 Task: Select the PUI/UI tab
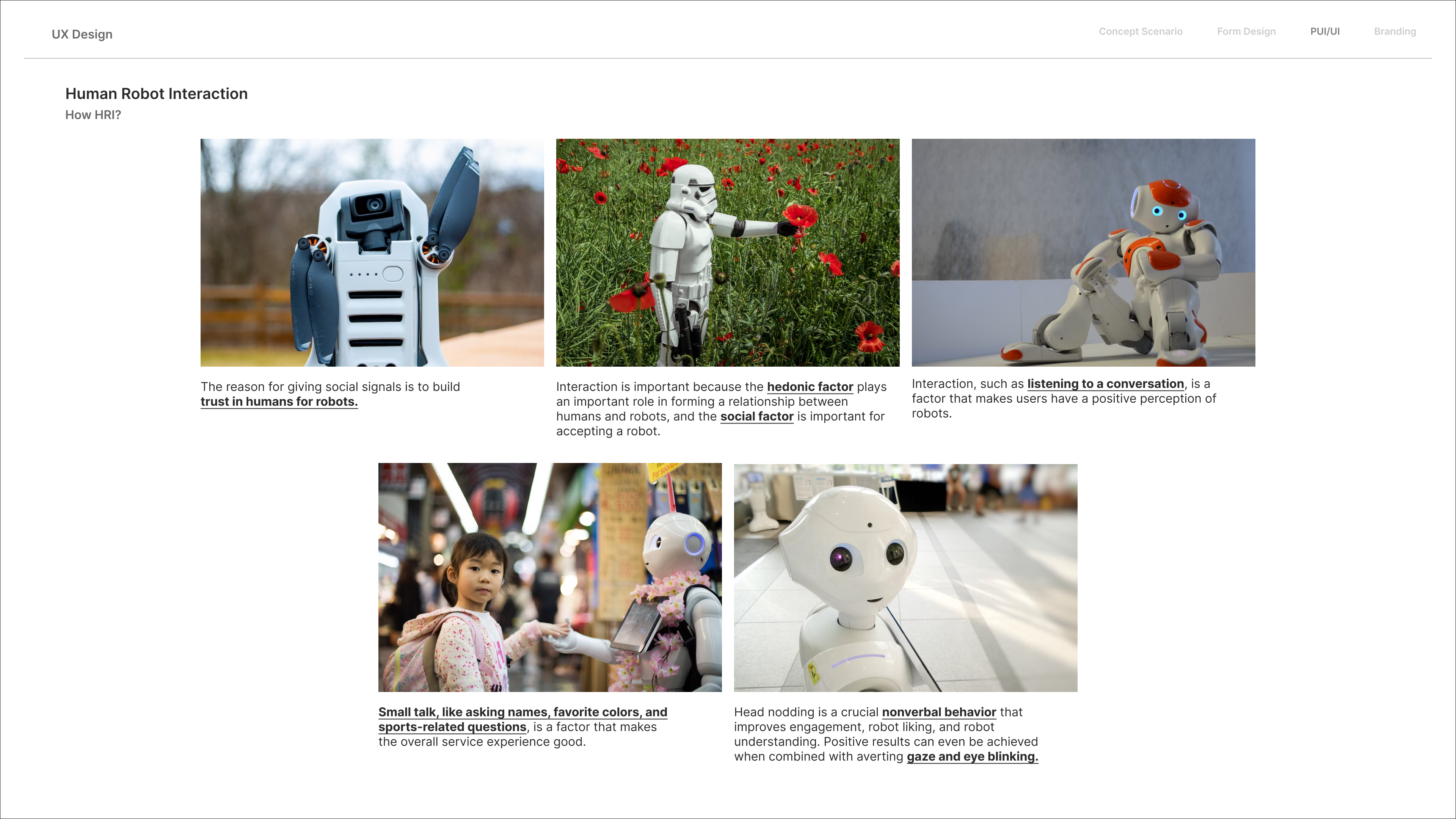point(1324,31)
